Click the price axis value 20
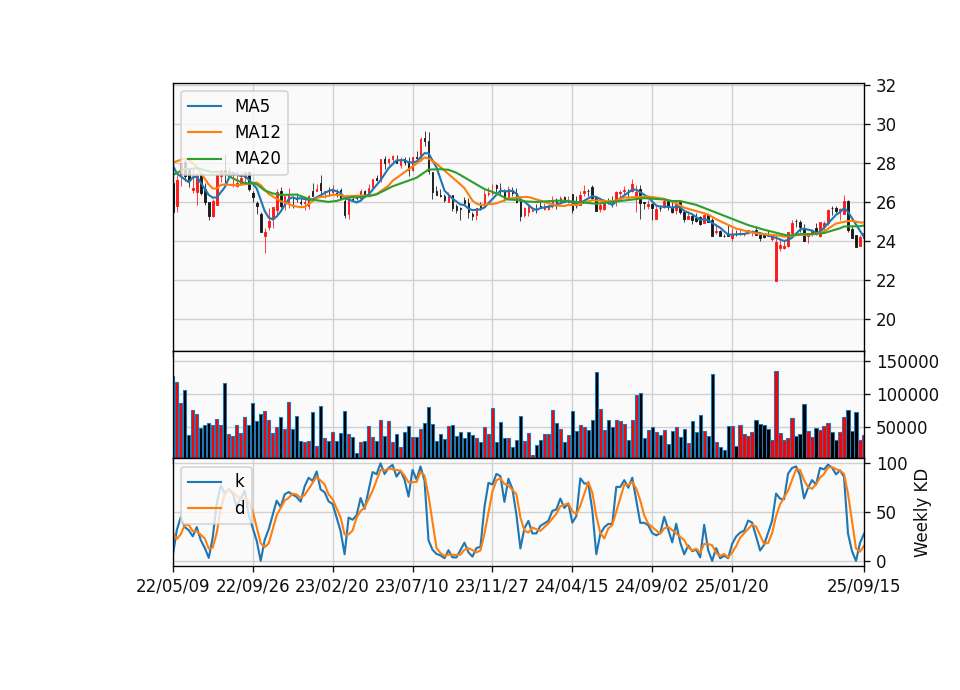 click(x=885, y=320)
